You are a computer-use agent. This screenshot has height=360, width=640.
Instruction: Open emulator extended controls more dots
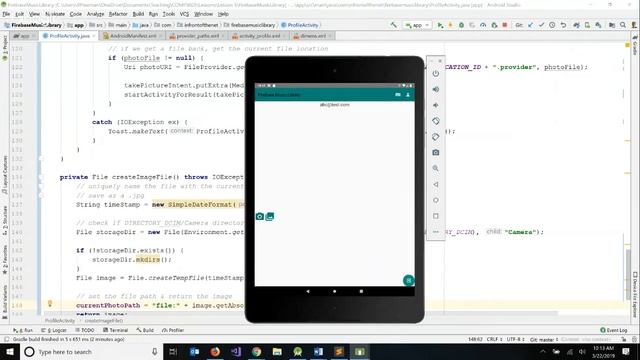436,232
